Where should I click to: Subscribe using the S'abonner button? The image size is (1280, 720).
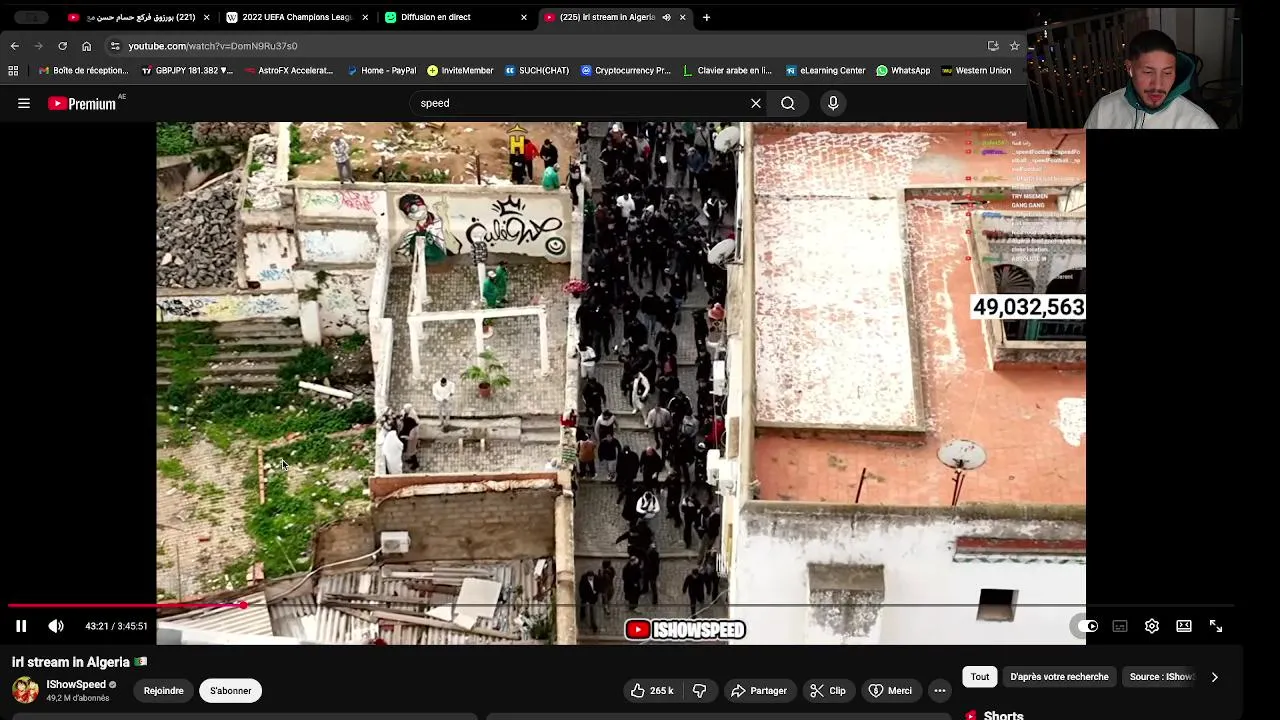231,691
